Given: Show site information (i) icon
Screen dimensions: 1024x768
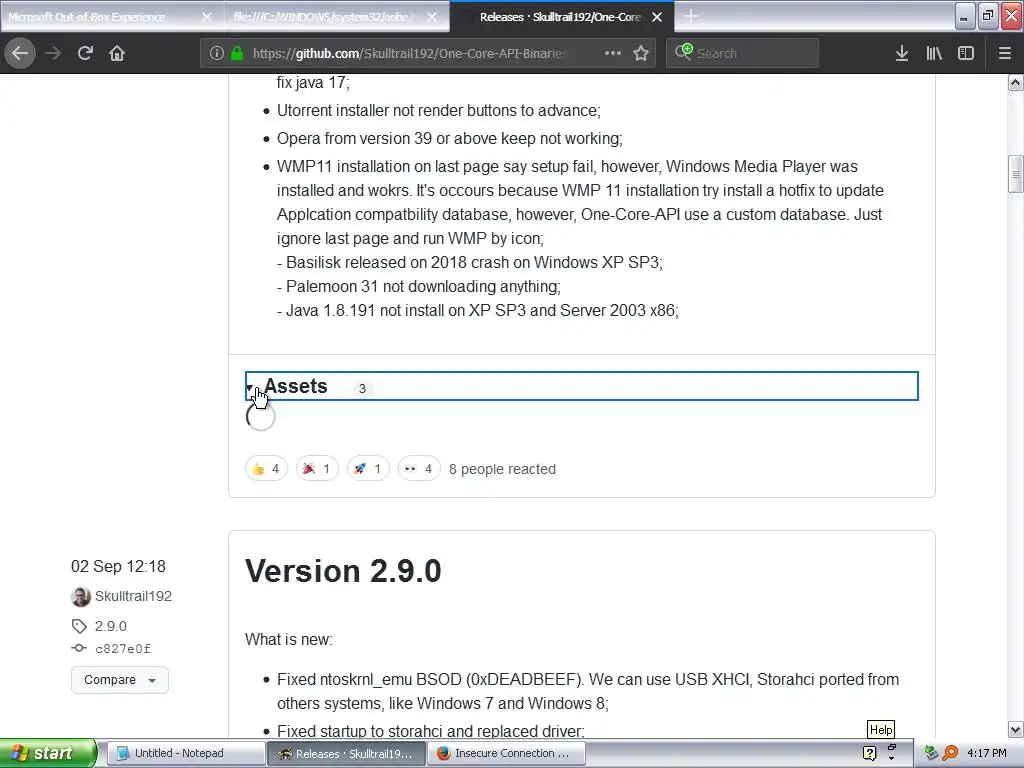Looking at the screenshot, I should pos(217,53).
